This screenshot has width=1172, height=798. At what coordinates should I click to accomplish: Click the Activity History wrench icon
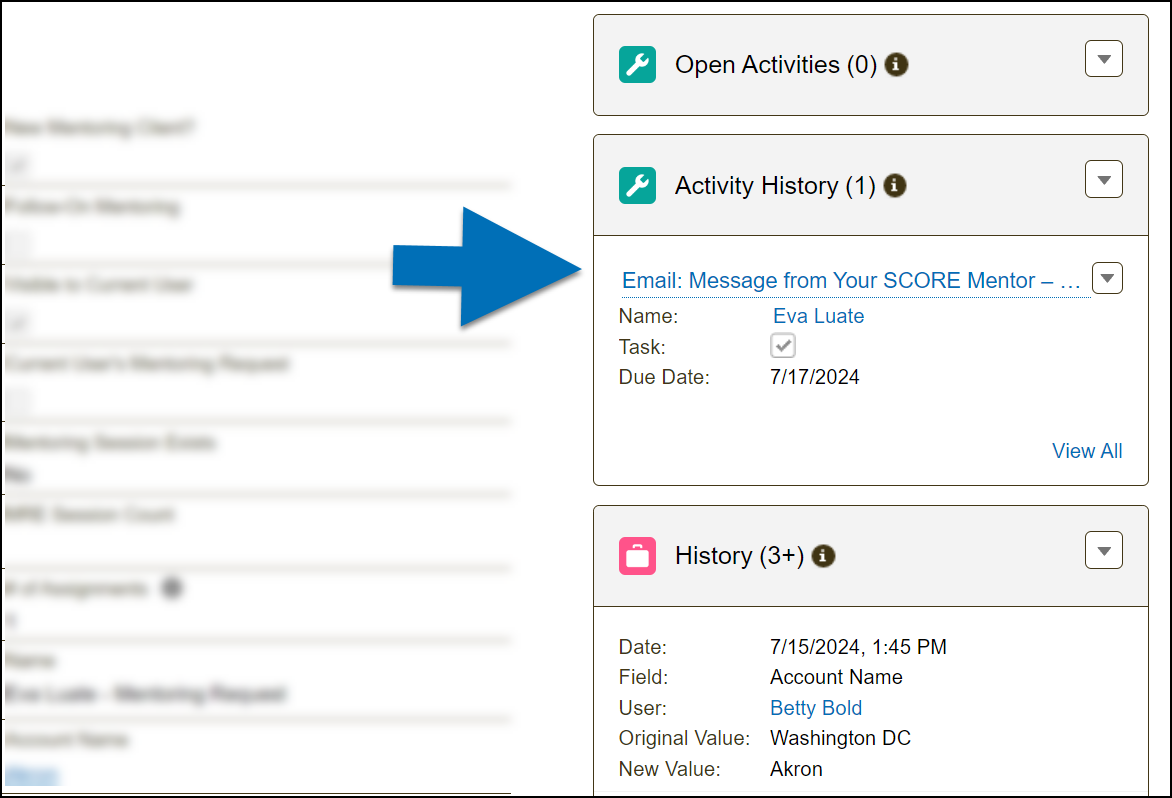tap(637, 185)
